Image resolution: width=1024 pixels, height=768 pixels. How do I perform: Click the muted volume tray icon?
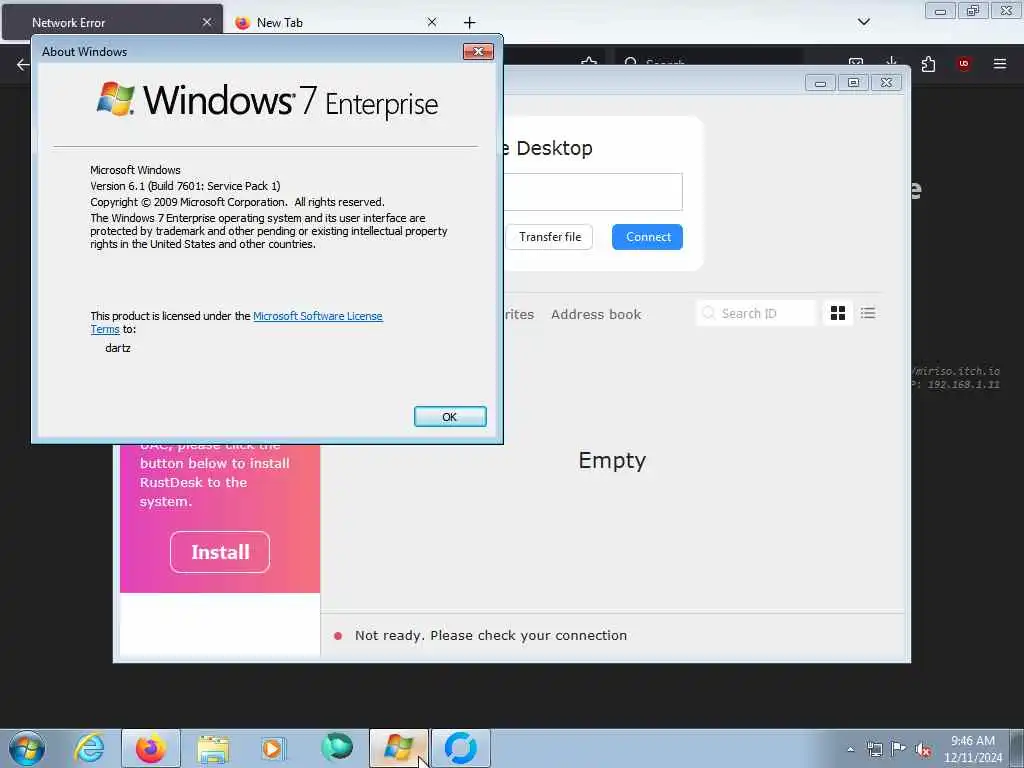click(x=923, y=750)
